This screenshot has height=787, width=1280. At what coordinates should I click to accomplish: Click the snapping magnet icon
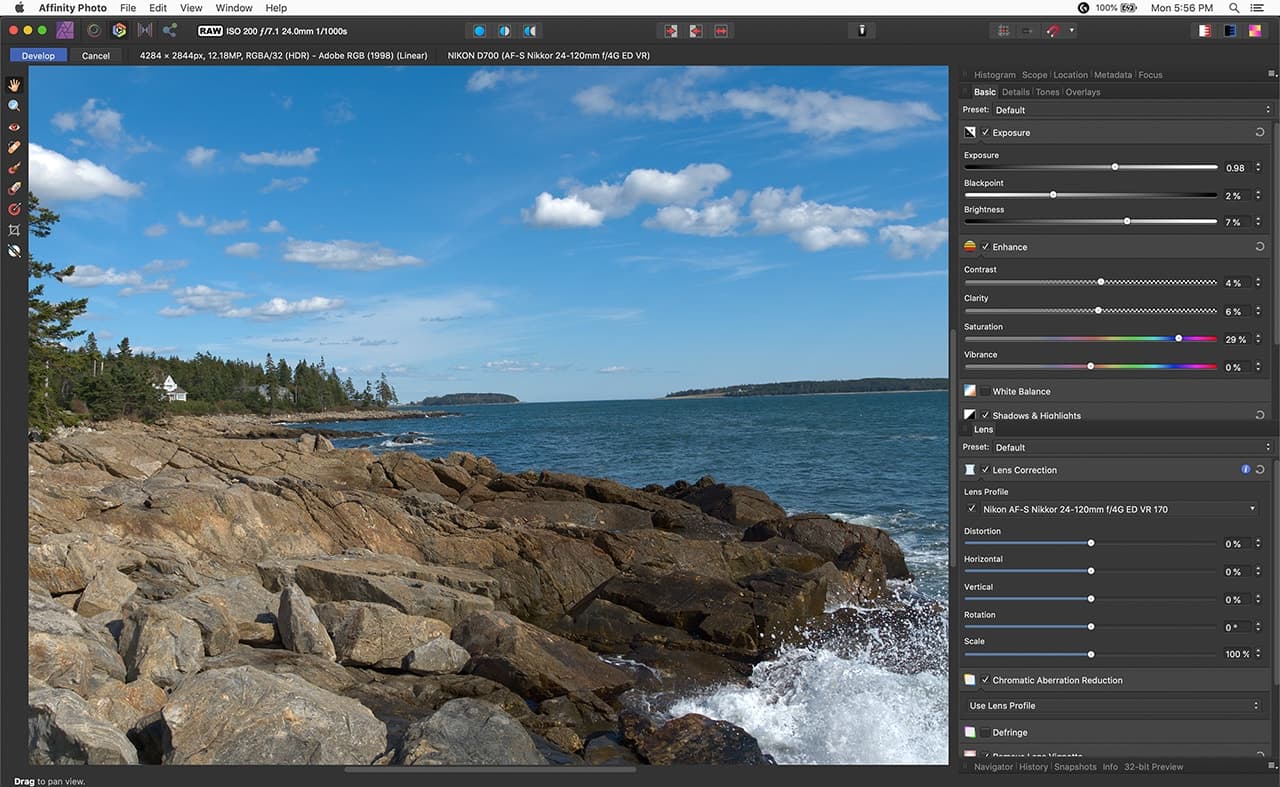click(x=1053, y=31)
